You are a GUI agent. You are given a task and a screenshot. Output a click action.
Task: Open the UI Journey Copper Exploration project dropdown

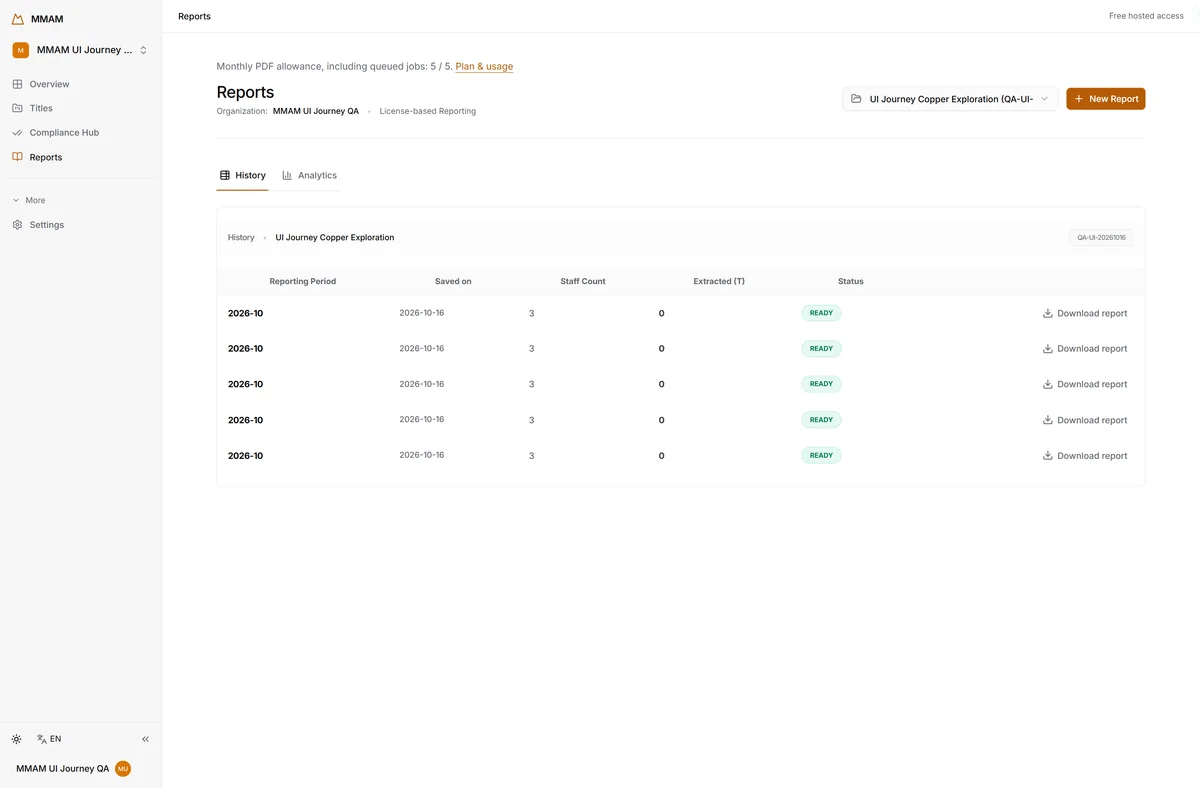click(x=950, y=99)
